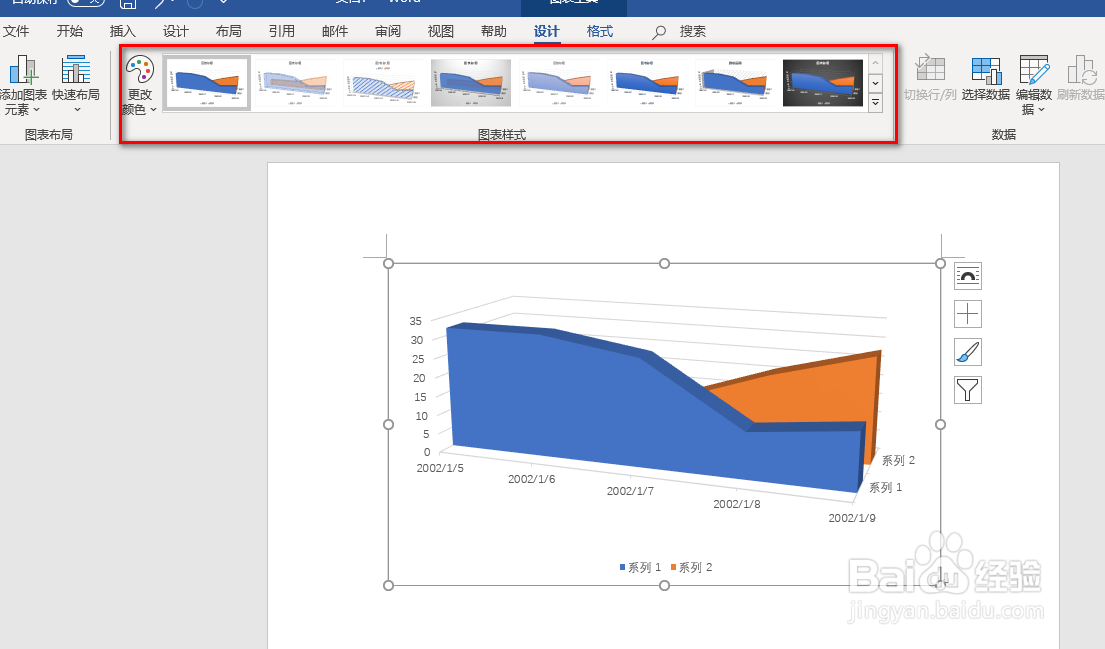
Task: Click the Chart Filters funnel button
Action: coord(968,390)
